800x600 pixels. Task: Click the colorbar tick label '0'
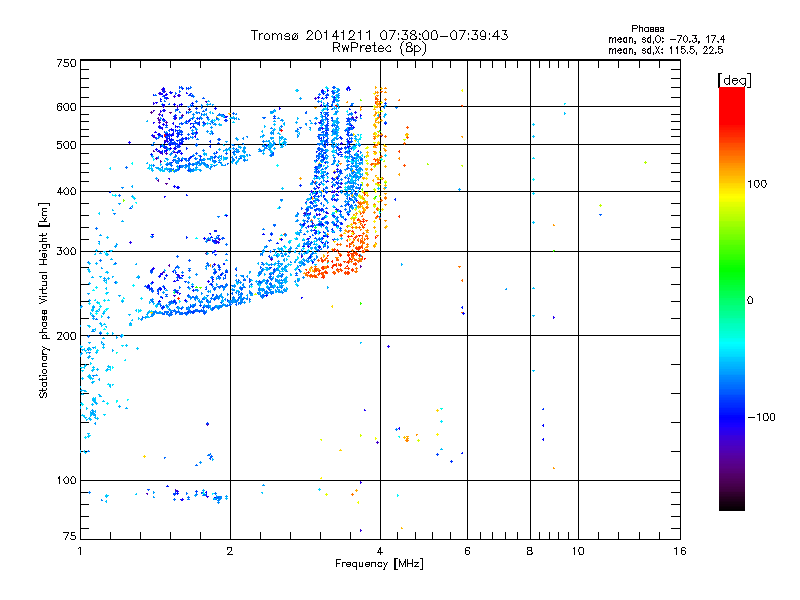[x=750, y=301]
